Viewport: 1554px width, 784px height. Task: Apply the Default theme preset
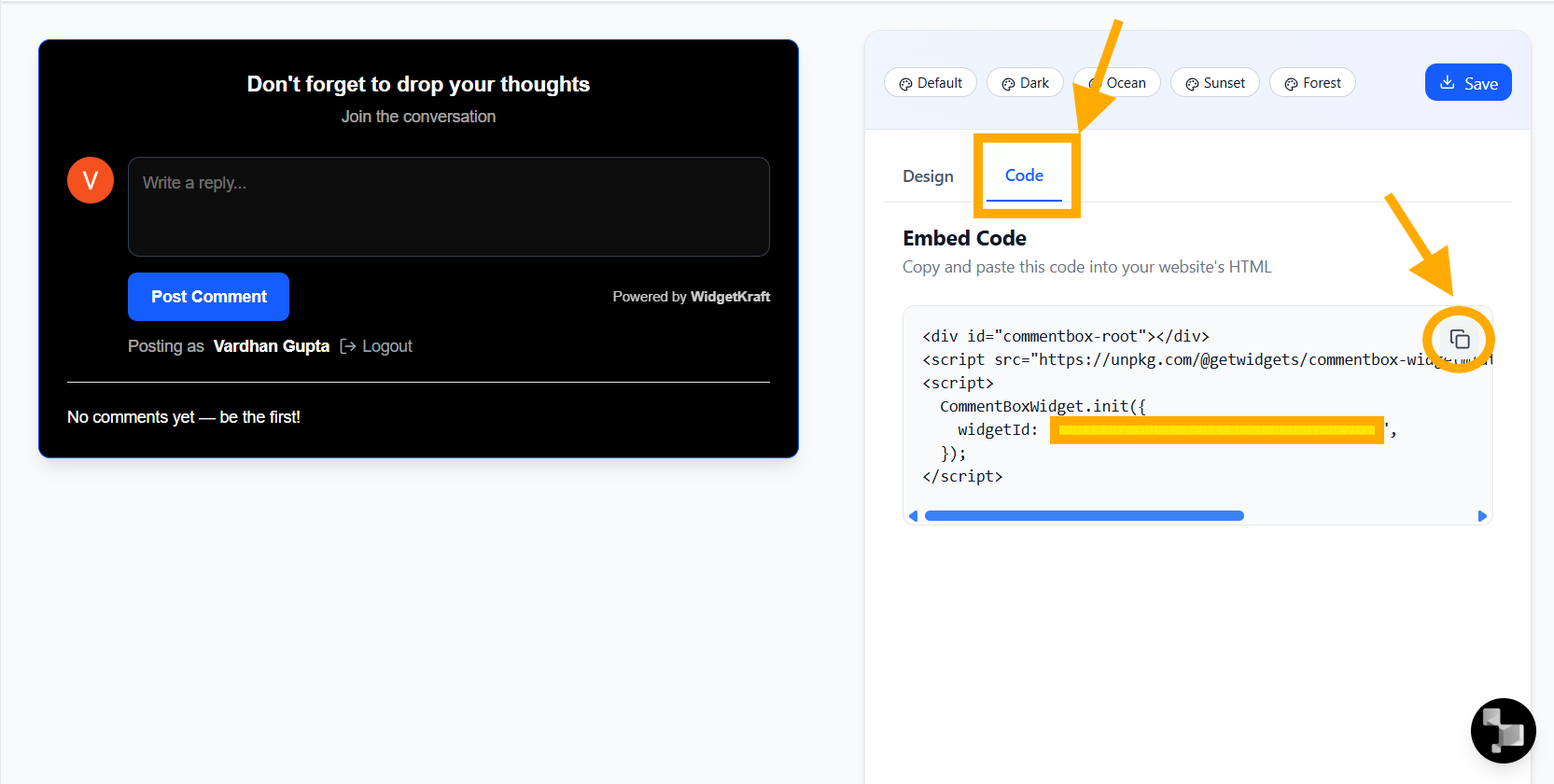pos(930,83)
